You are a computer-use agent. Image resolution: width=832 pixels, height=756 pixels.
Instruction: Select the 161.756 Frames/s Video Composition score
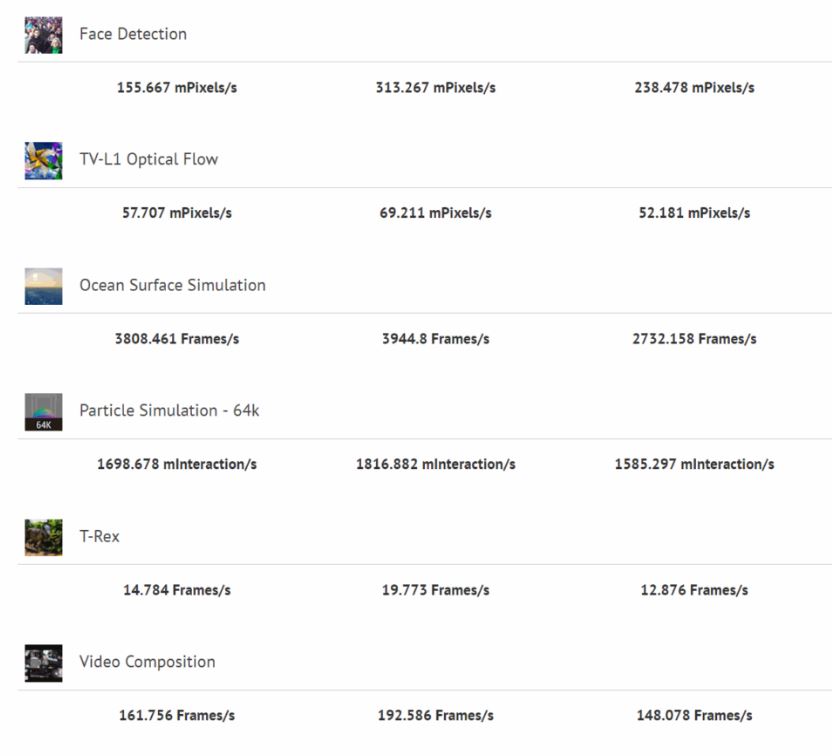(177, 716)
